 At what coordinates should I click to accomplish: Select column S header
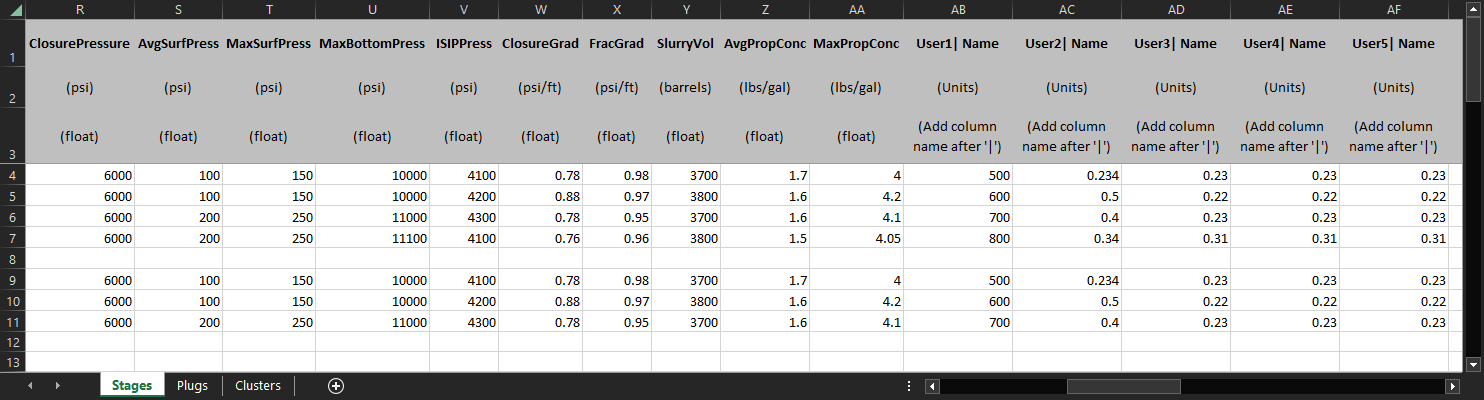click(x=178, y=9)
